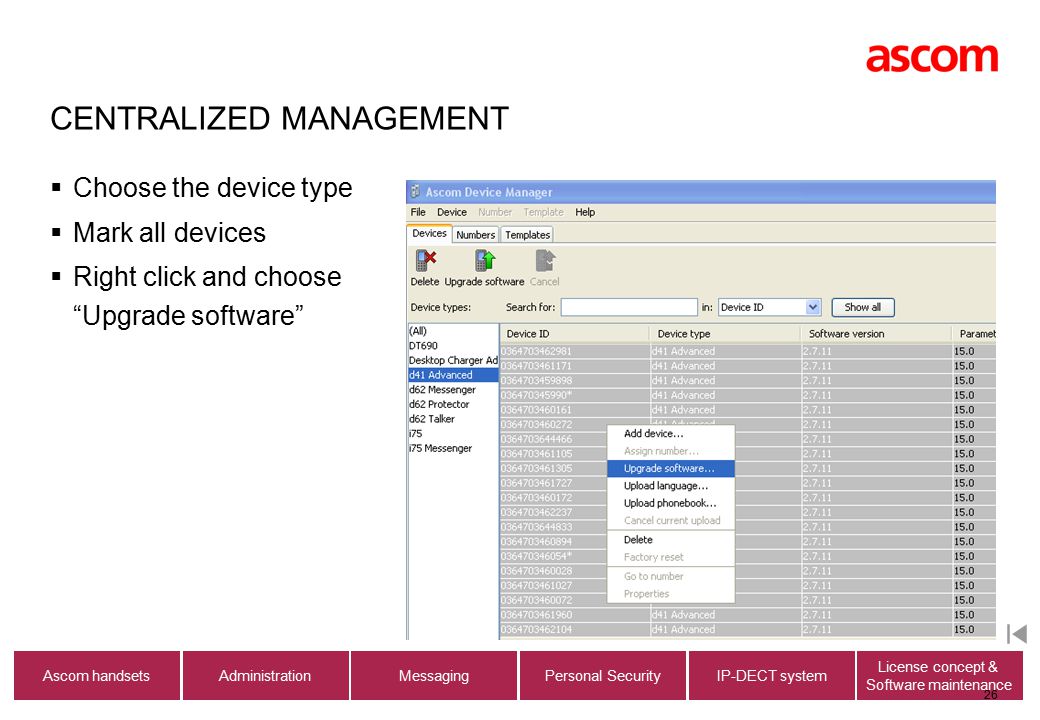The image size is (1040, 720).
Task: Click greyed Factory reset menu entry
Action: coord(671,557)
